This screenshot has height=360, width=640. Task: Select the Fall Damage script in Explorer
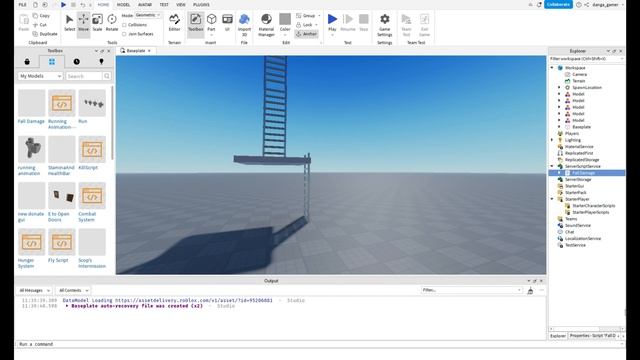coord(583,173)
